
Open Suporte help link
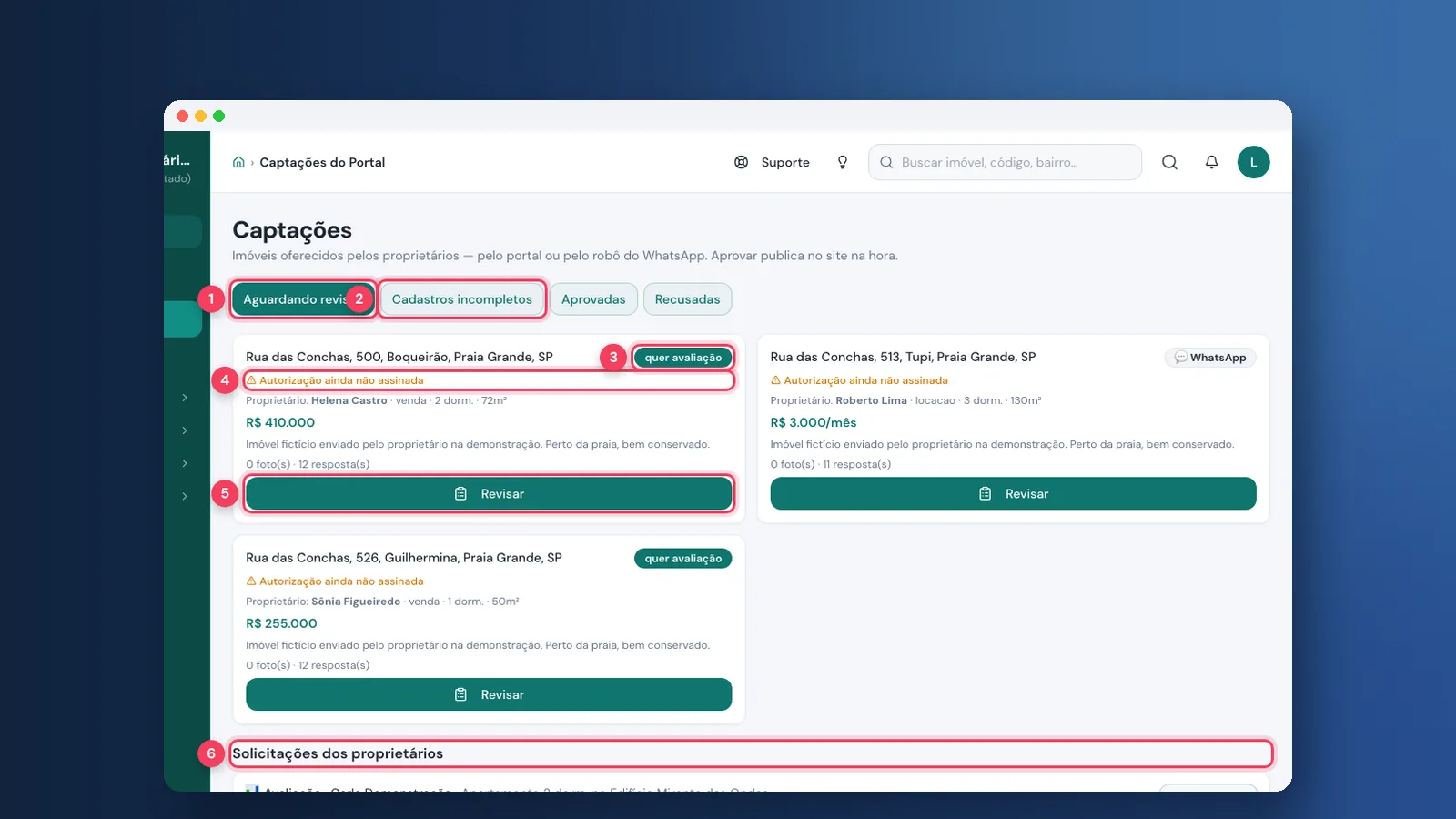(772, 162)
